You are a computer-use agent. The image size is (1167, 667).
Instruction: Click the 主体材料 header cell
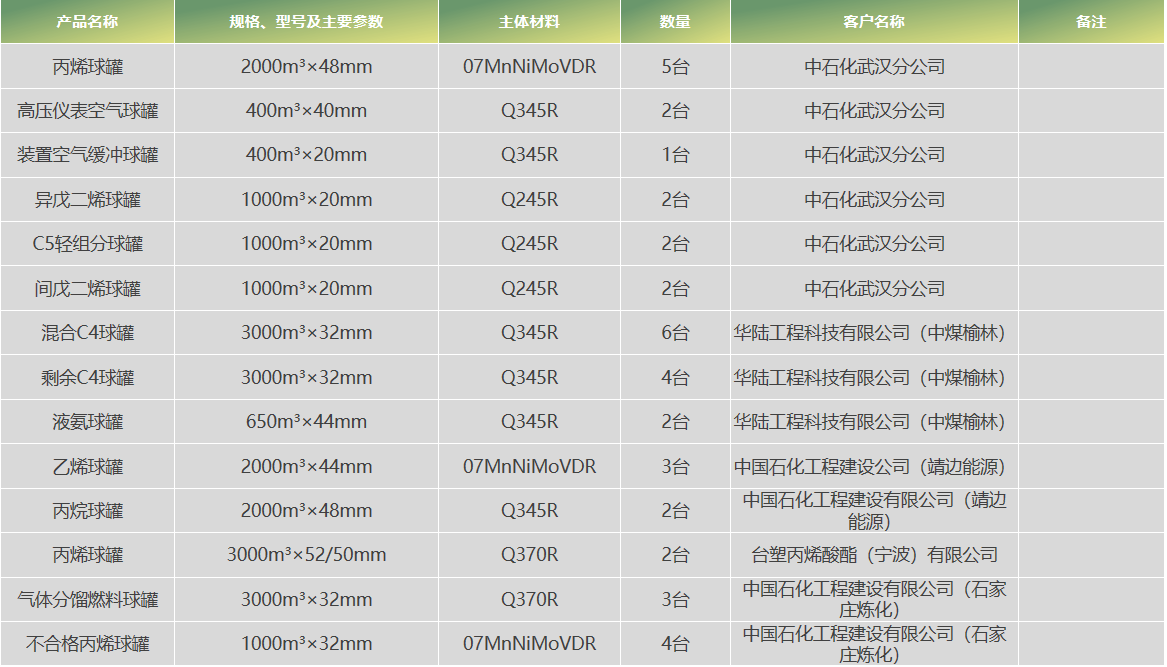(529, 21)
